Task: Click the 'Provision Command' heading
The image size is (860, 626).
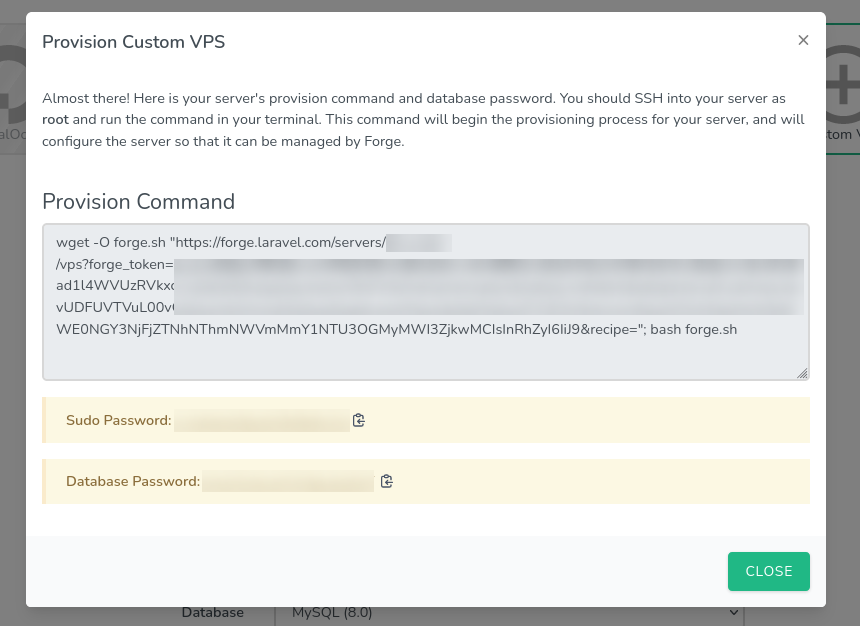Action: tap(138, 201)
